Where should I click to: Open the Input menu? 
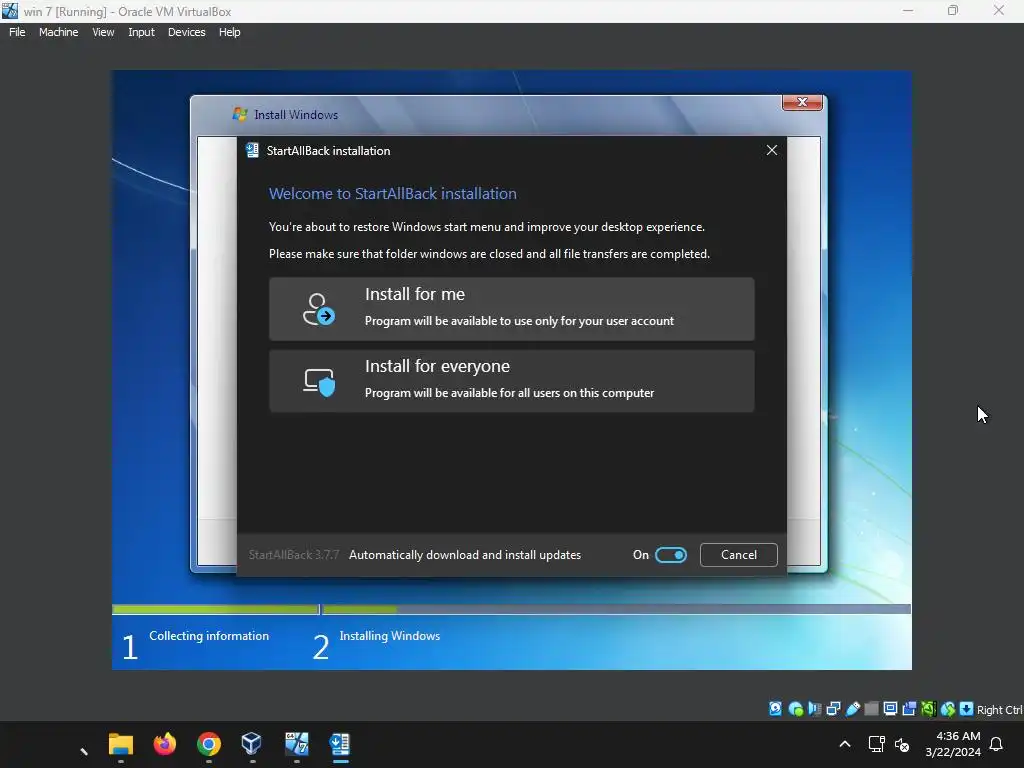click(141, 32)
